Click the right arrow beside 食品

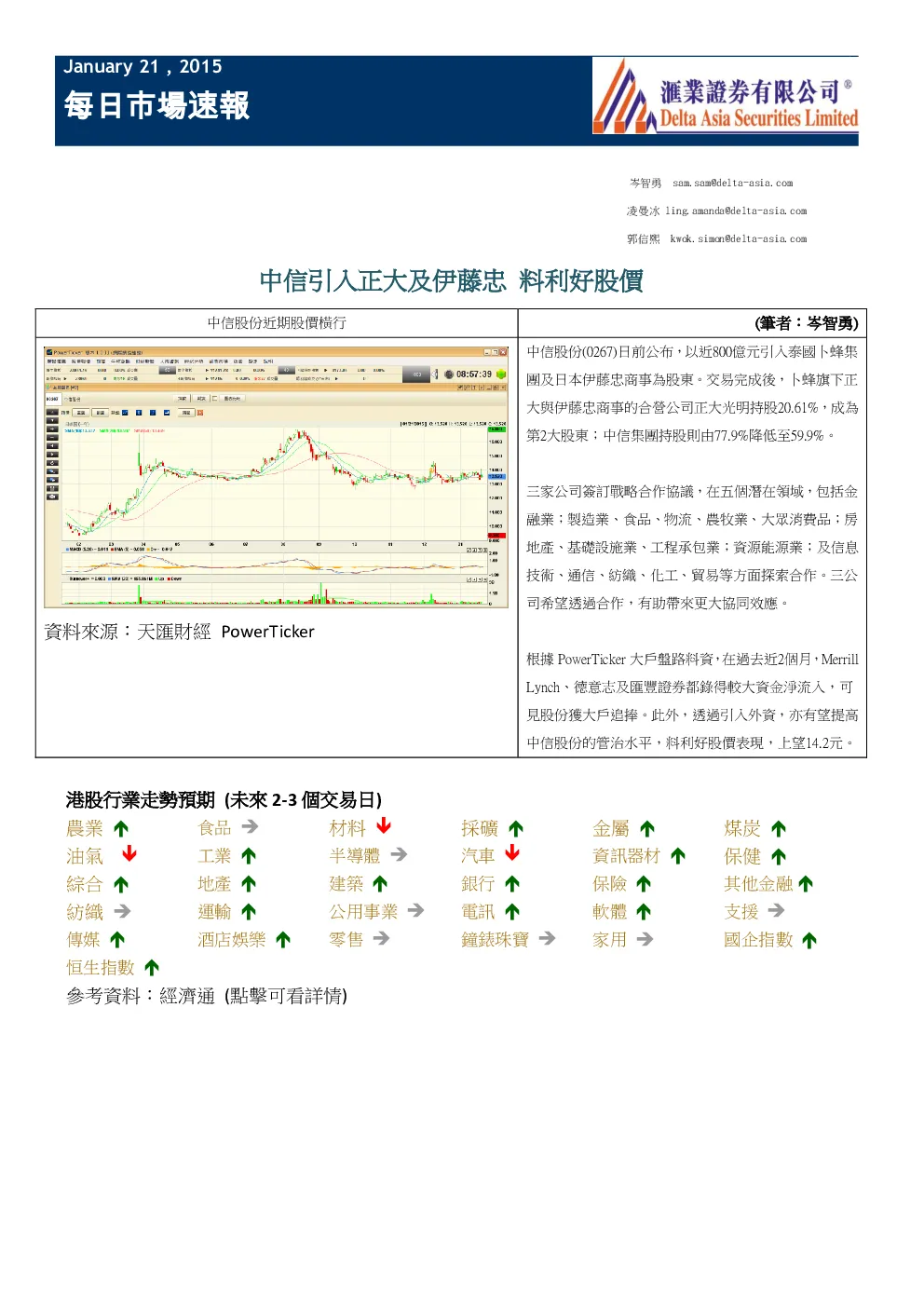tap(250, 827)
